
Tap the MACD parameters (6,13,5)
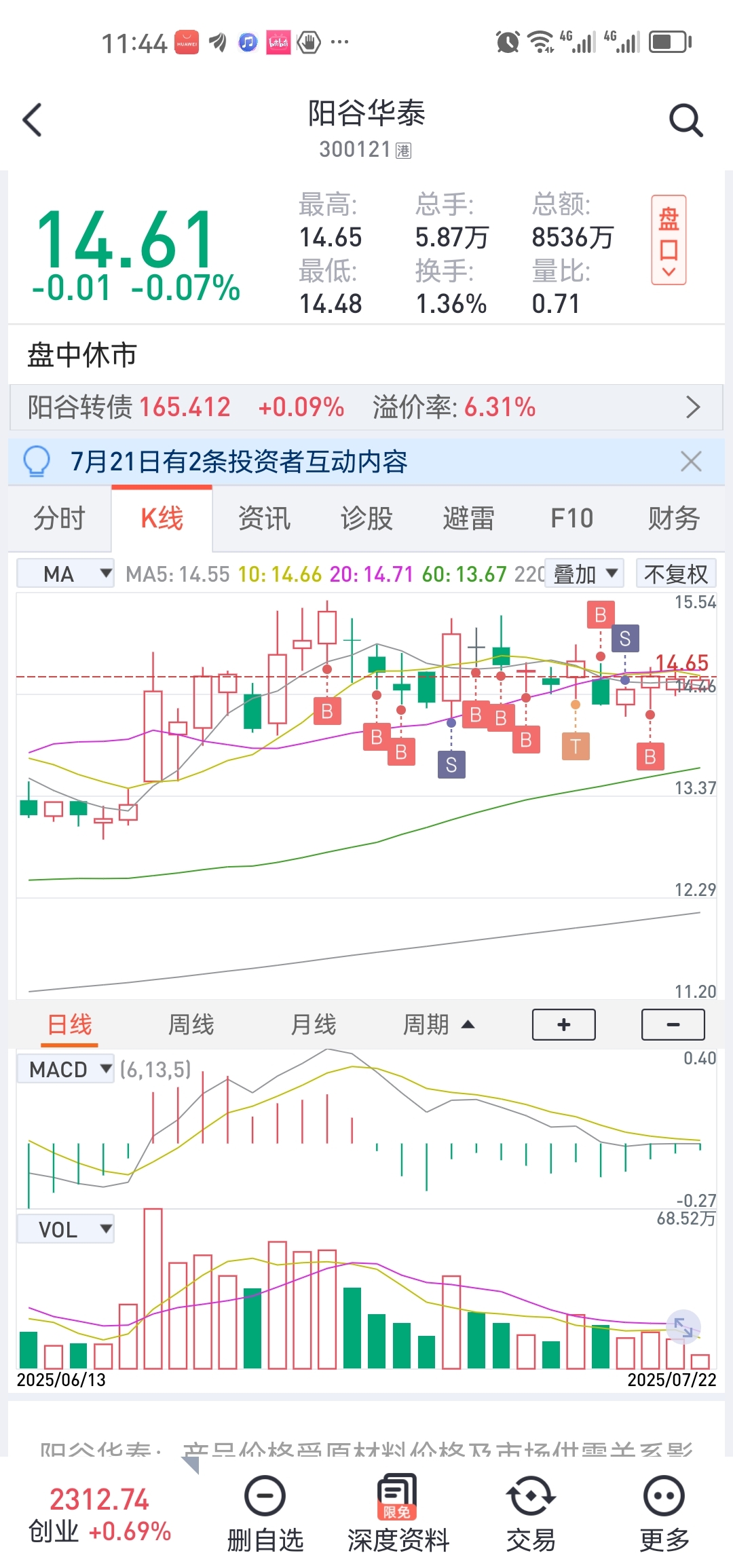point(155,1070)
